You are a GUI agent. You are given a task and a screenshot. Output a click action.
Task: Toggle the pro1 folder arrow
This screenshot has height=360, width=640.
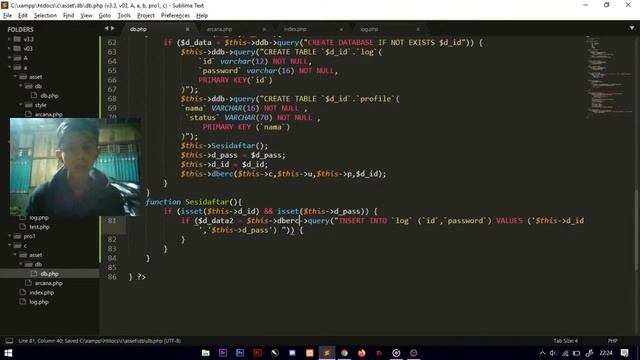click(9, 236)
